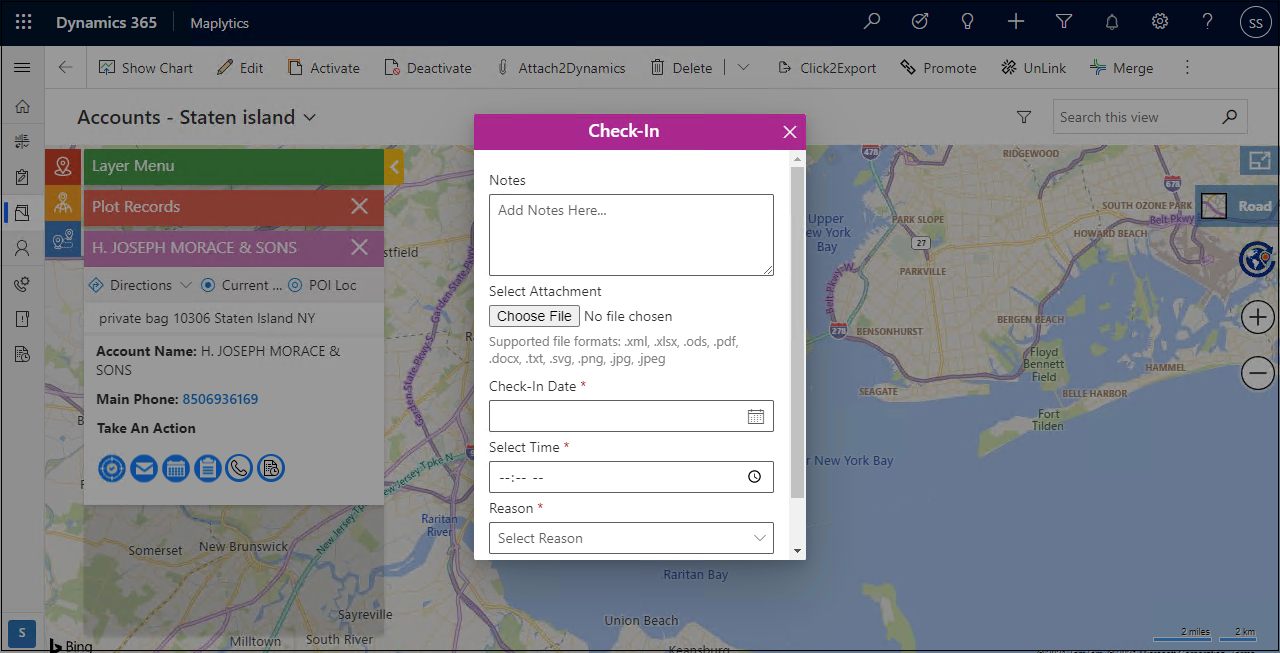This screenshot has height=653, width=1280.
Task: Open the contacts person sidebar icon
Action: coord(22,247)
